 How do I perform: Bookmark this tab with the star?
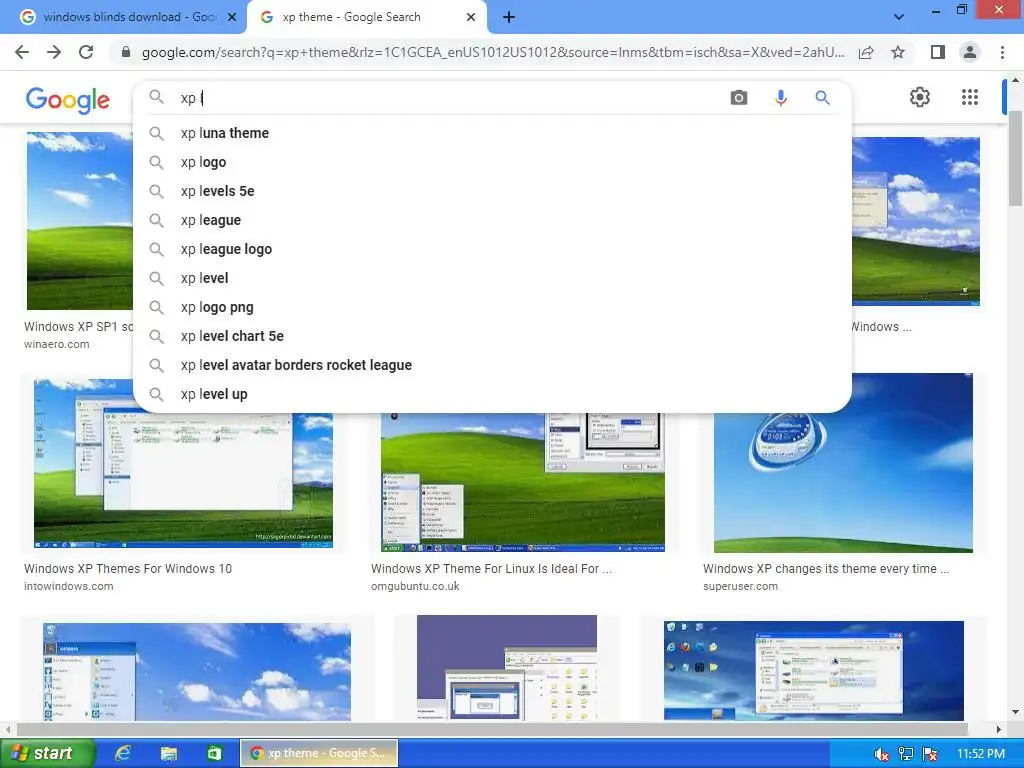898,52
